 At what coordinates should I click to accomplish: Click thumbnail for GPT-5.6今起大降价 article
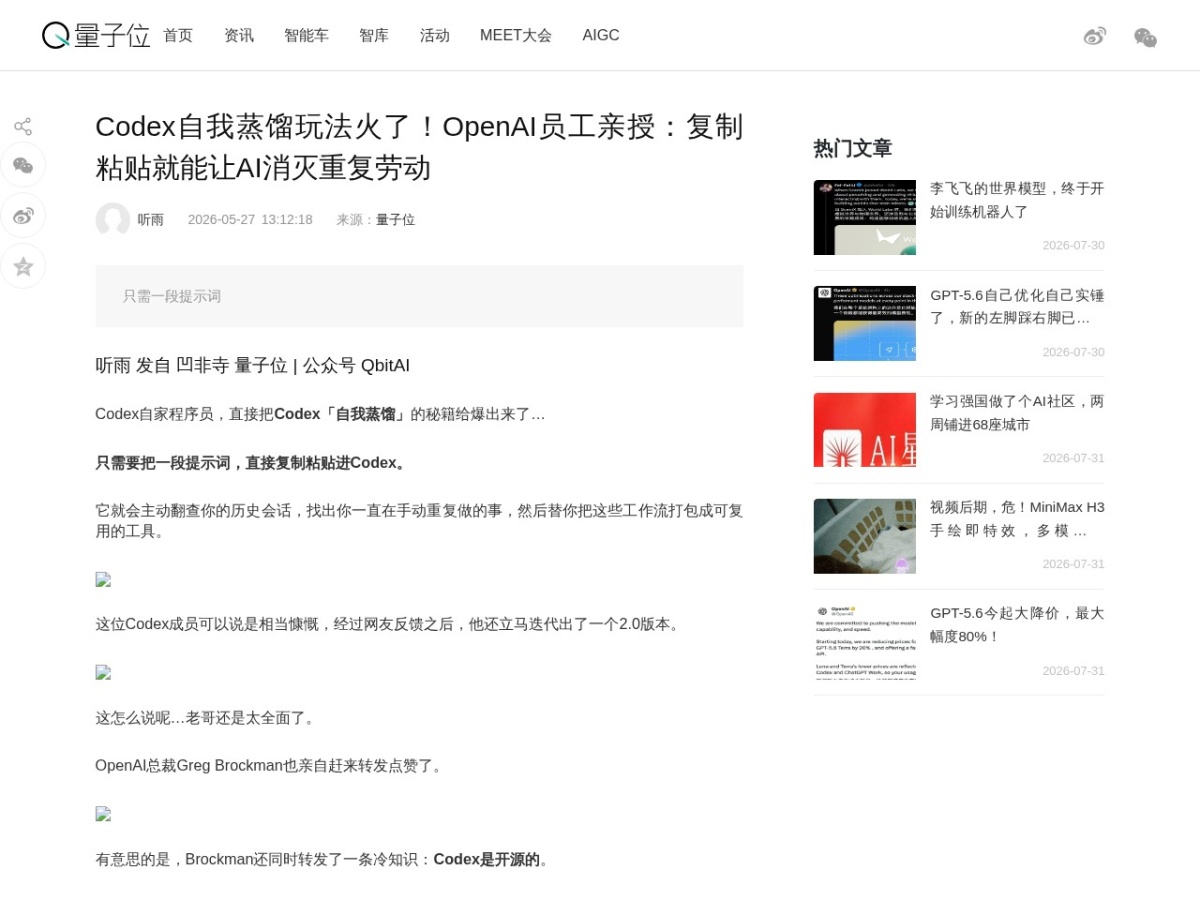tap(865, 642)
